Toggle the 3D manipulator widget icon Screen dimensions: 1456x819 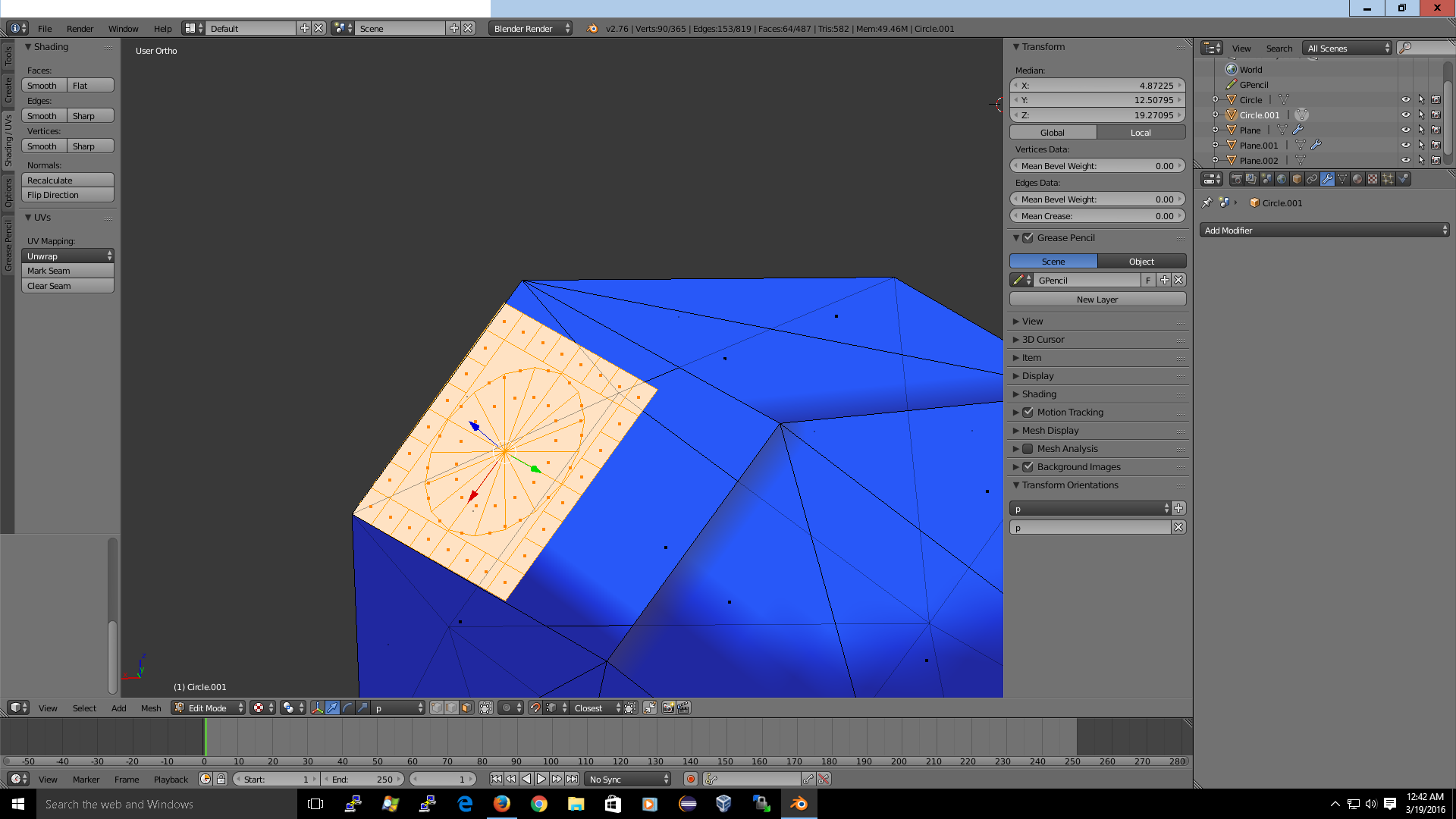(x=318, y=708)
